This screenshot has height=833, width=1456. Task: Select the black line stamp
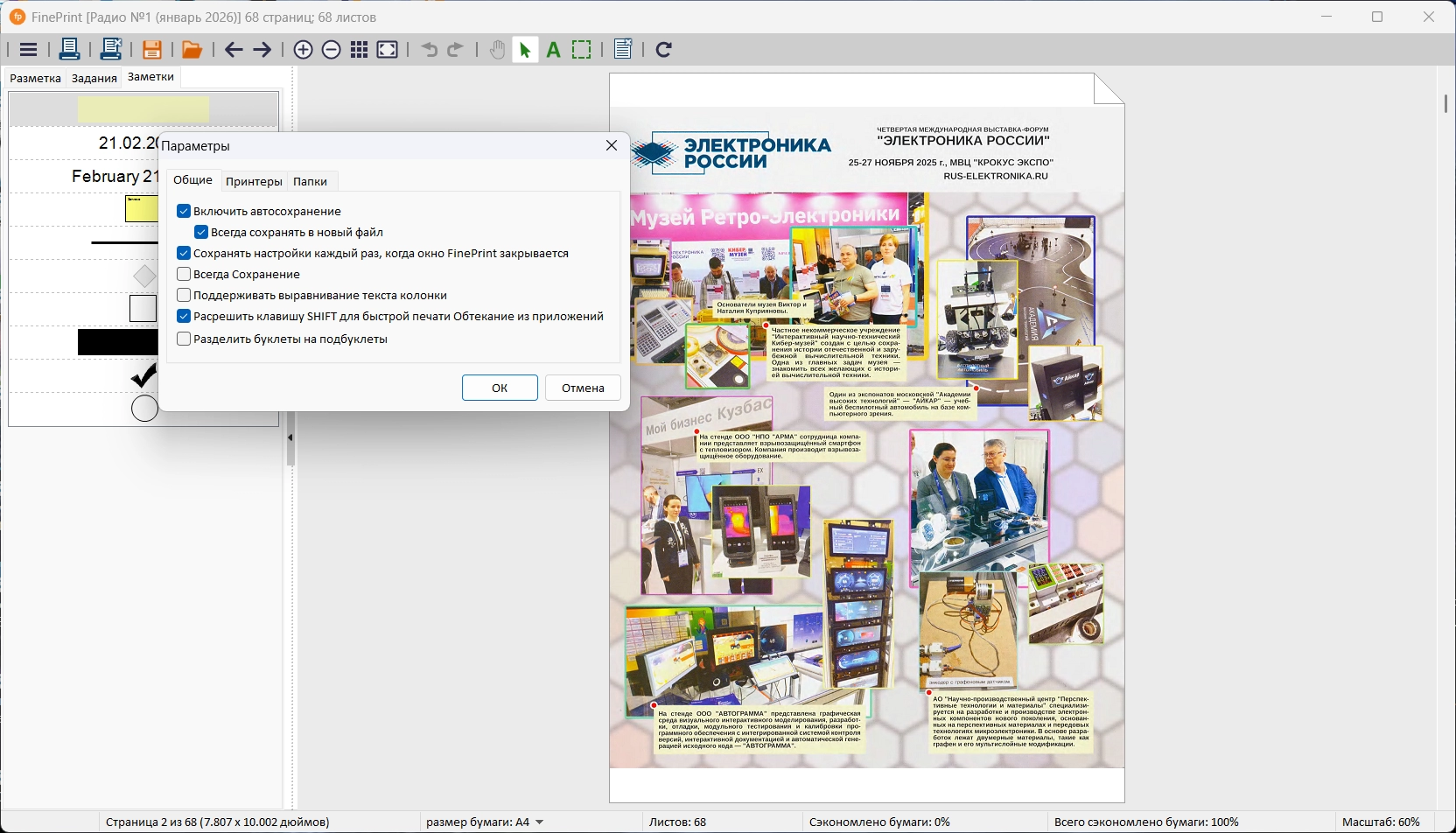(125, 242)
